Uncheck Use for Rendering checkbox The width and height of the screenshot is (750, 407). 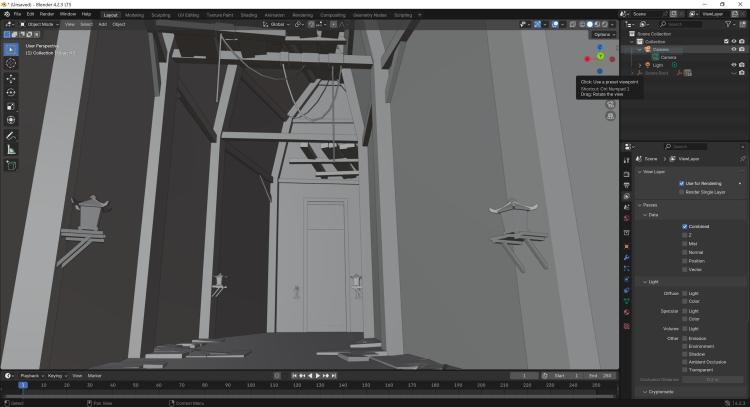682,183
